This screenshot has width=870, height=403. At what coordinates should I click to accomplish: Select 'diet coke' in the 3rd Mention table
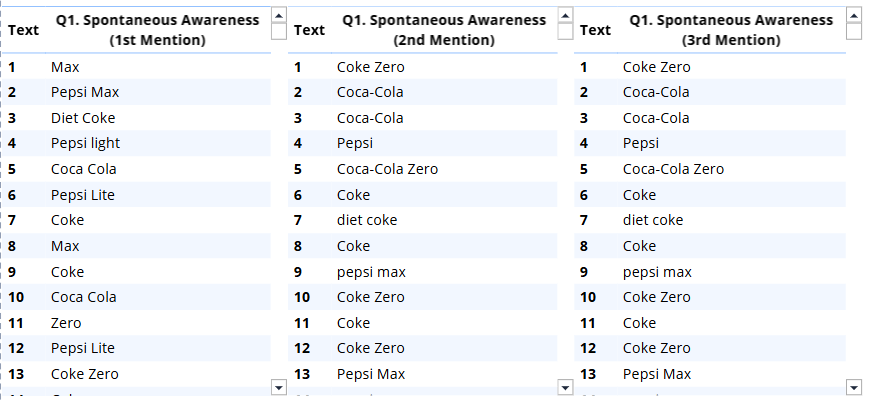[x=653, y=220]
